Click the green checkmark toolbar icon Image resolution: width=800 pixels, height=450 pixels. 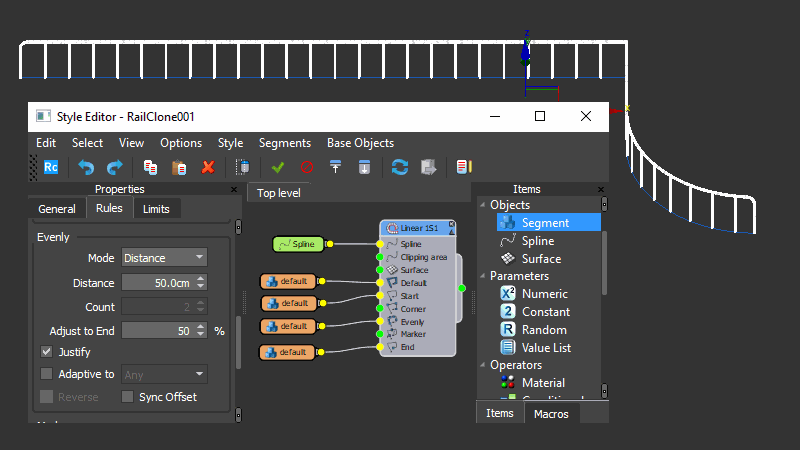(x=278, y=168)
